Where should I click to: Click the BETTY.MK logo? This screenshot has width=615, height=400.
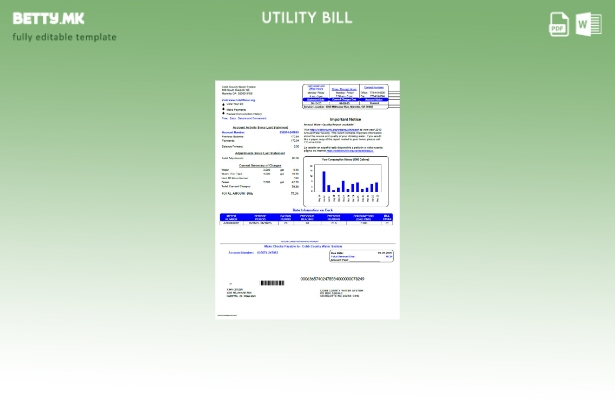48,18
